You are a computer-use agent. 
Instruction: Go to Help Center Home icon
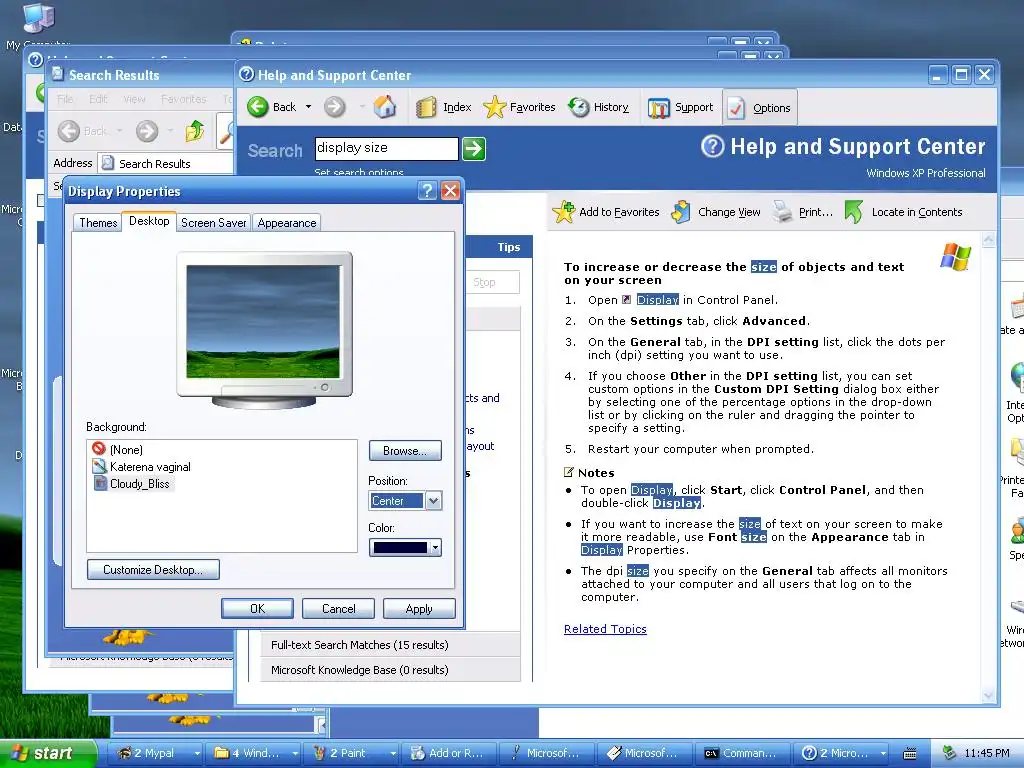point(385,106)
